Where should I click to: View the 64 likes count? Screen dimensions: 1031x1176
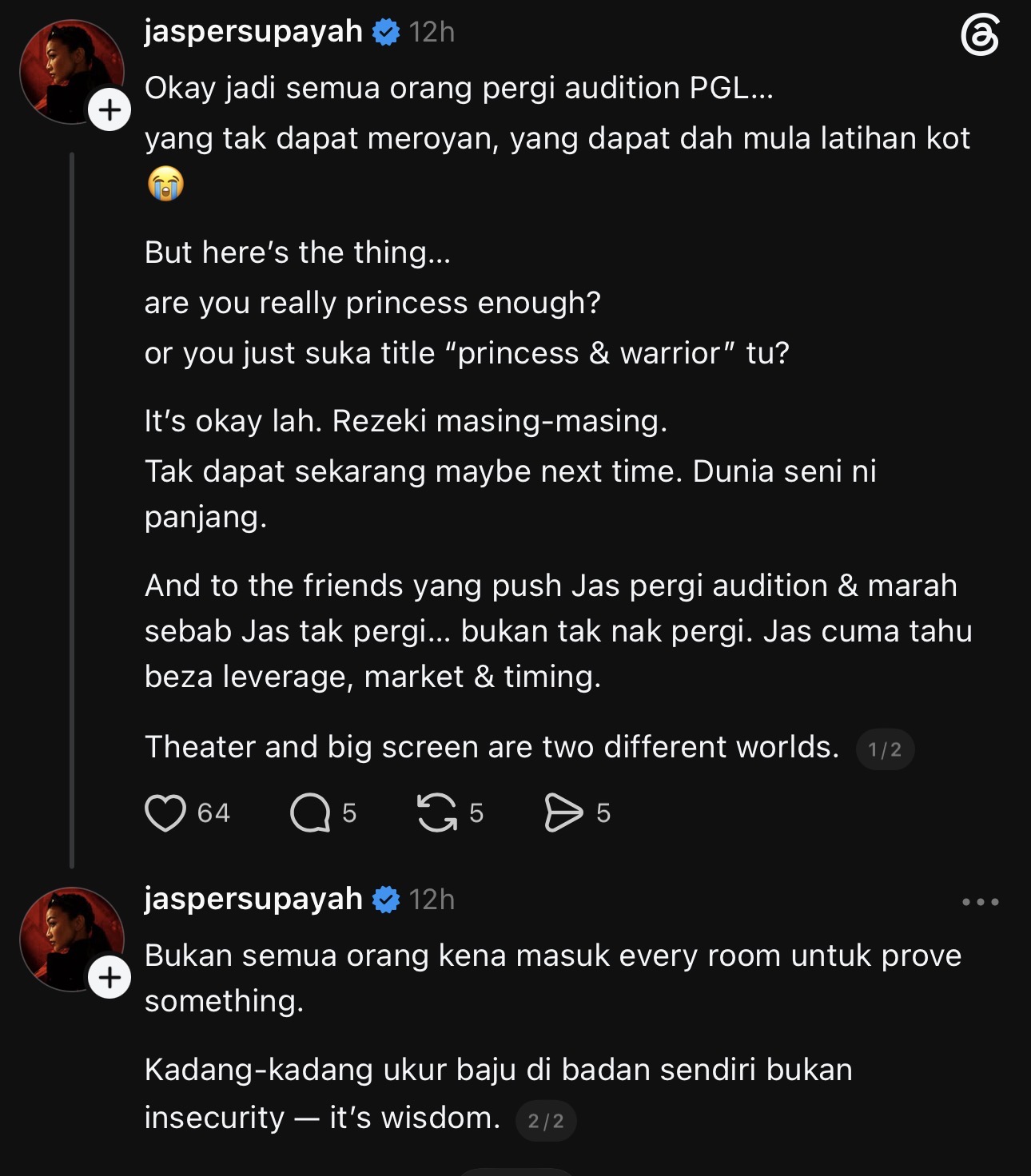pyautogui.click(x=213, y=812)
